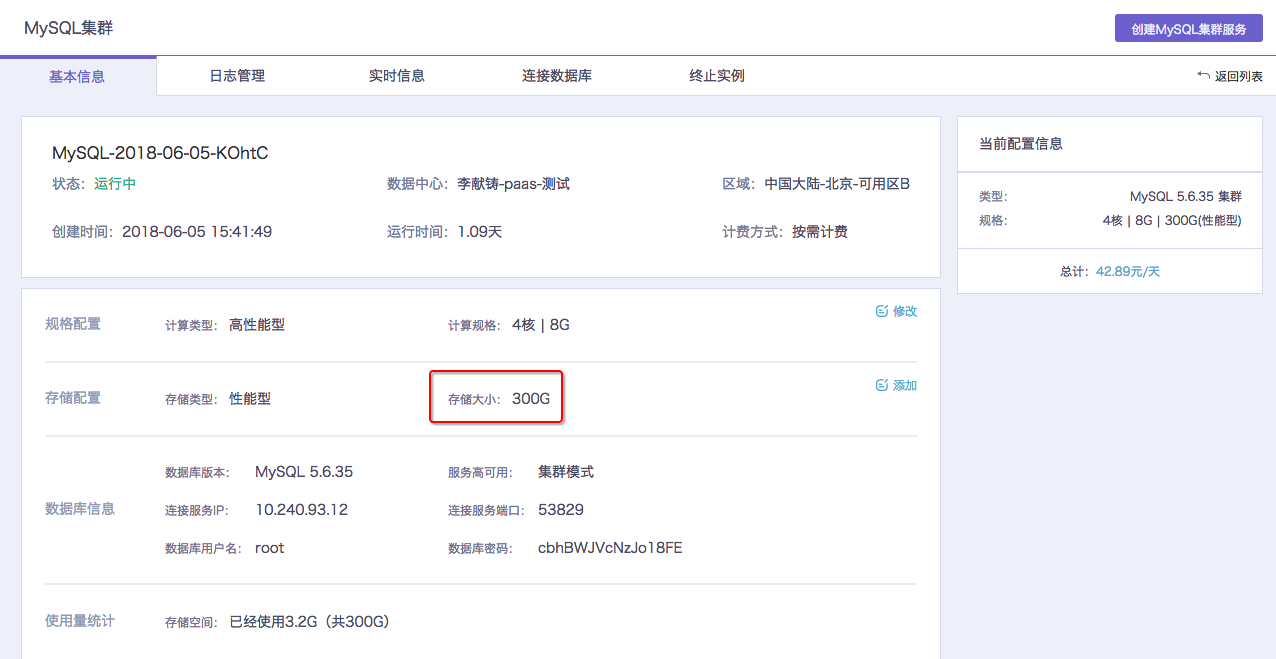Click the MySQL集群 page title
This screenshot has height=659, width=1276.
click(x=69, y=28)
